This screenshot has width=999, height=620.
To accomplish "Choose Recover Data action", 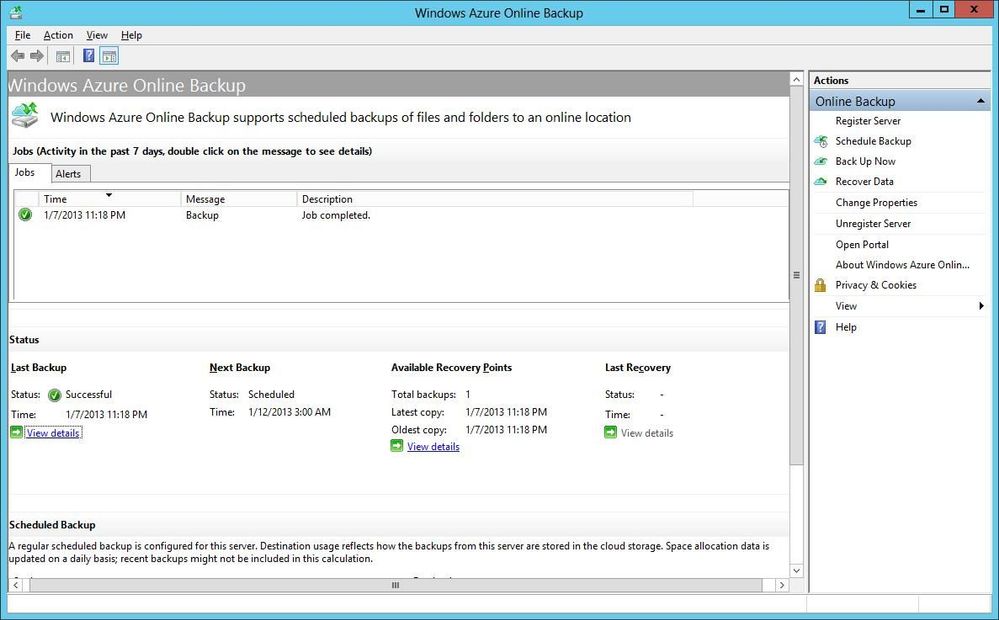I will coord(865,182).
